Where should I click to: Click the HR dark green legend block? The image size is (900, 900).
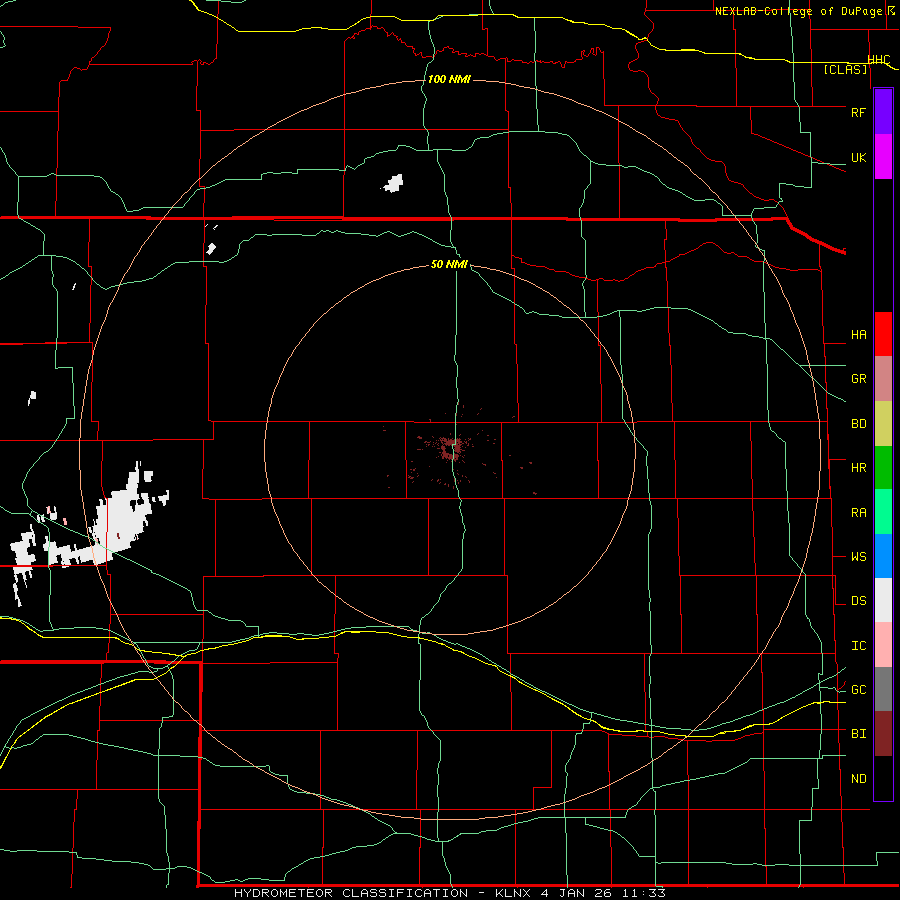click(883, 467)
